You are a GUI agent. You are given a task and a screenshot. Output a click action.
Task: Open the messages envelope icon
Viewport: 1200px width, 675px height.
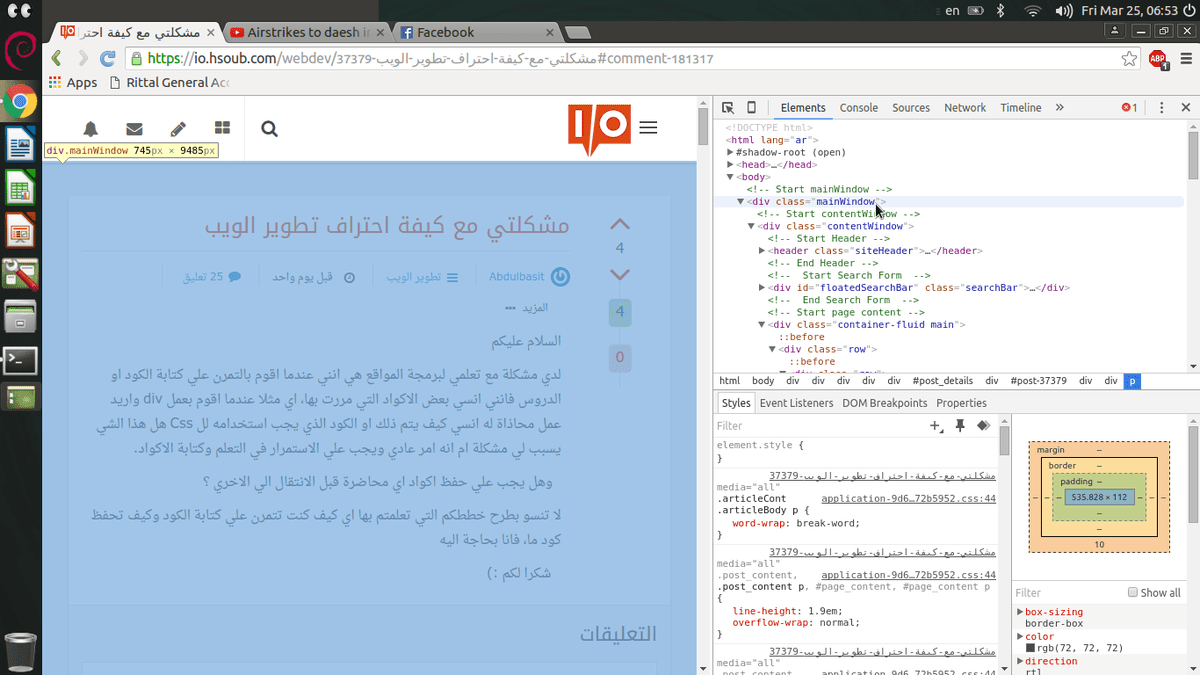134,129
